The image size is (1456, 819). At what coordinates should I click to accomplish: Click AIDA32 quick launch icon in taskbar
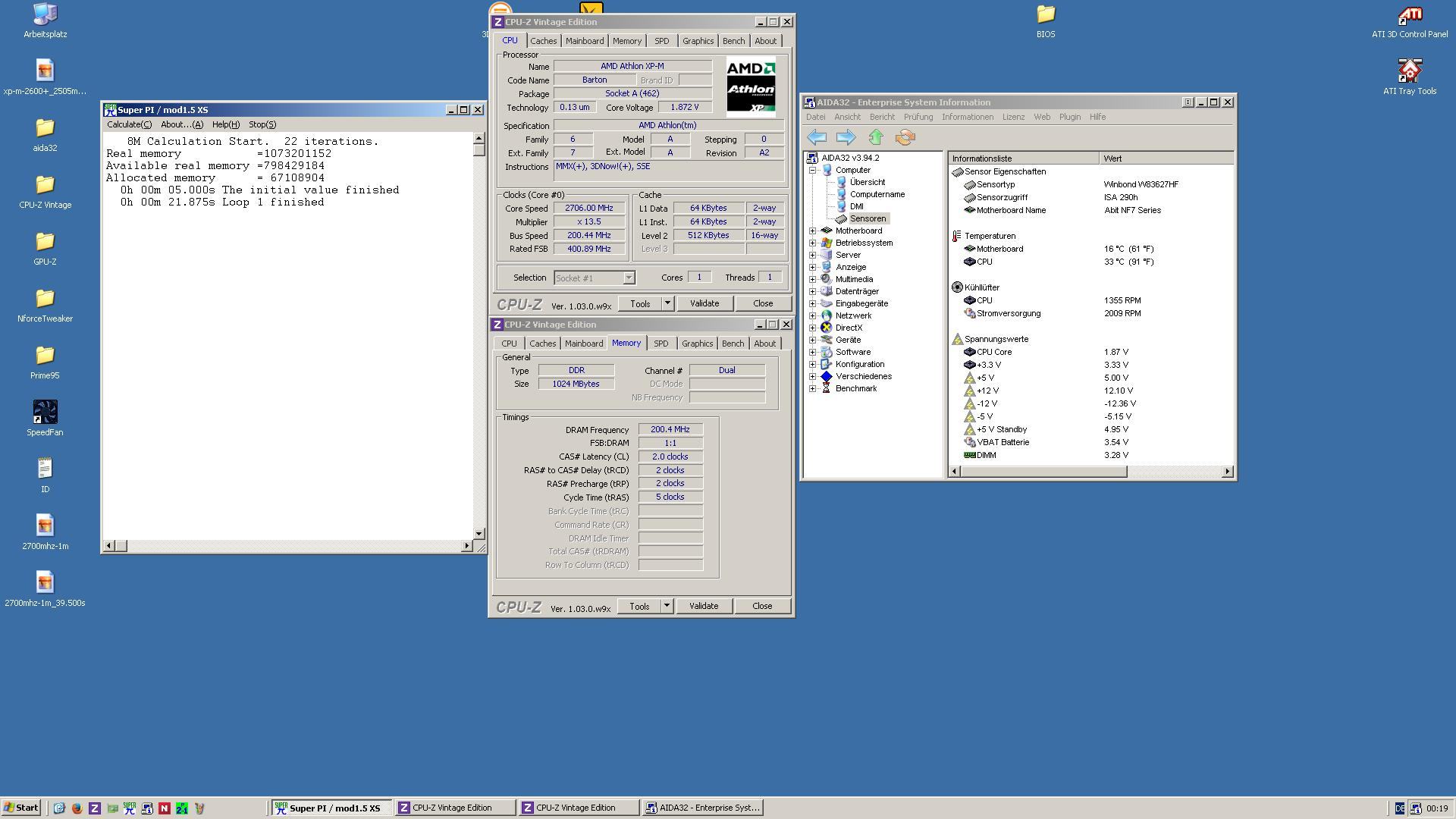147,808
